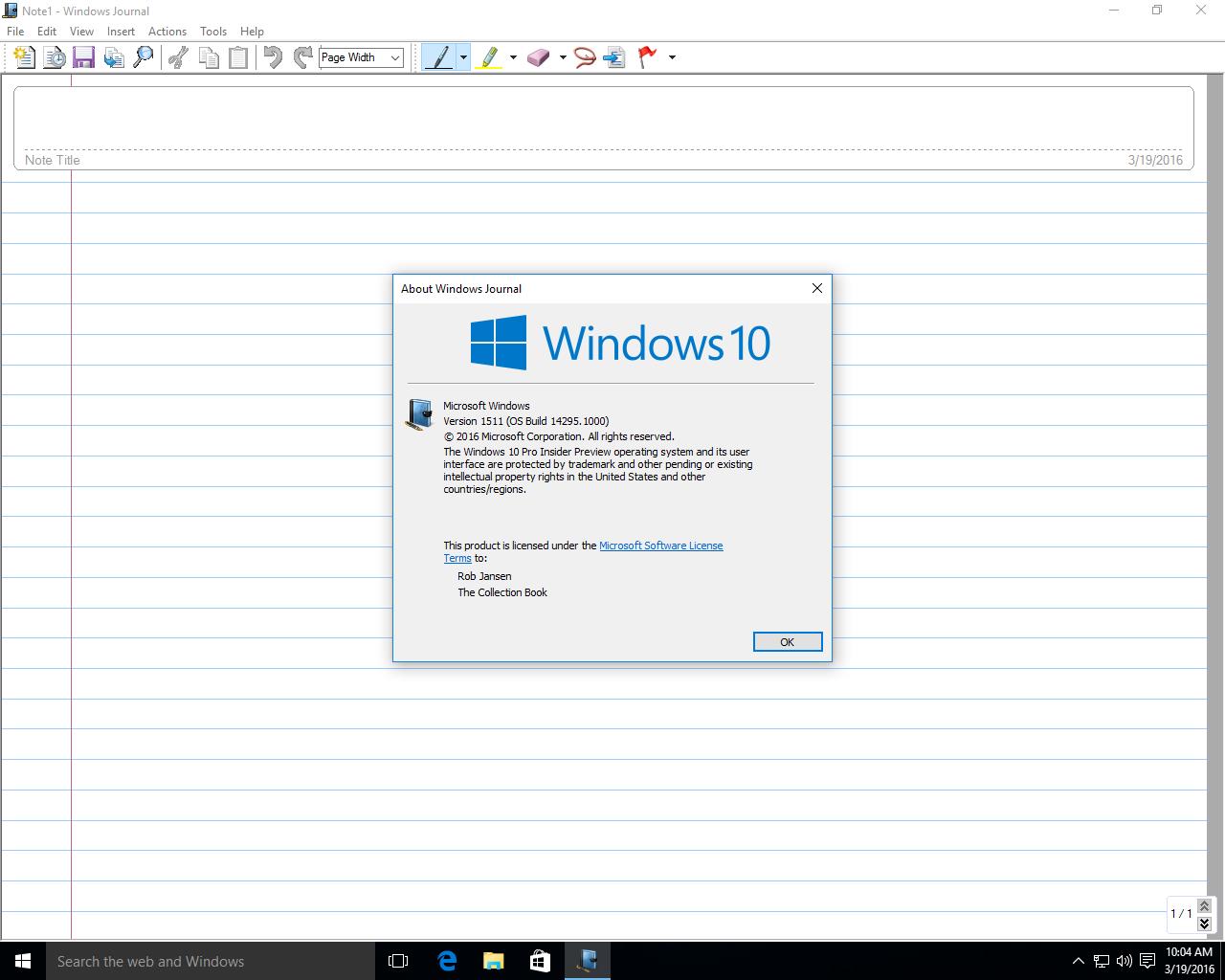1225x980 pixels.
Task: Expand the Pen options arrow
Action: [x=463, y=57]
